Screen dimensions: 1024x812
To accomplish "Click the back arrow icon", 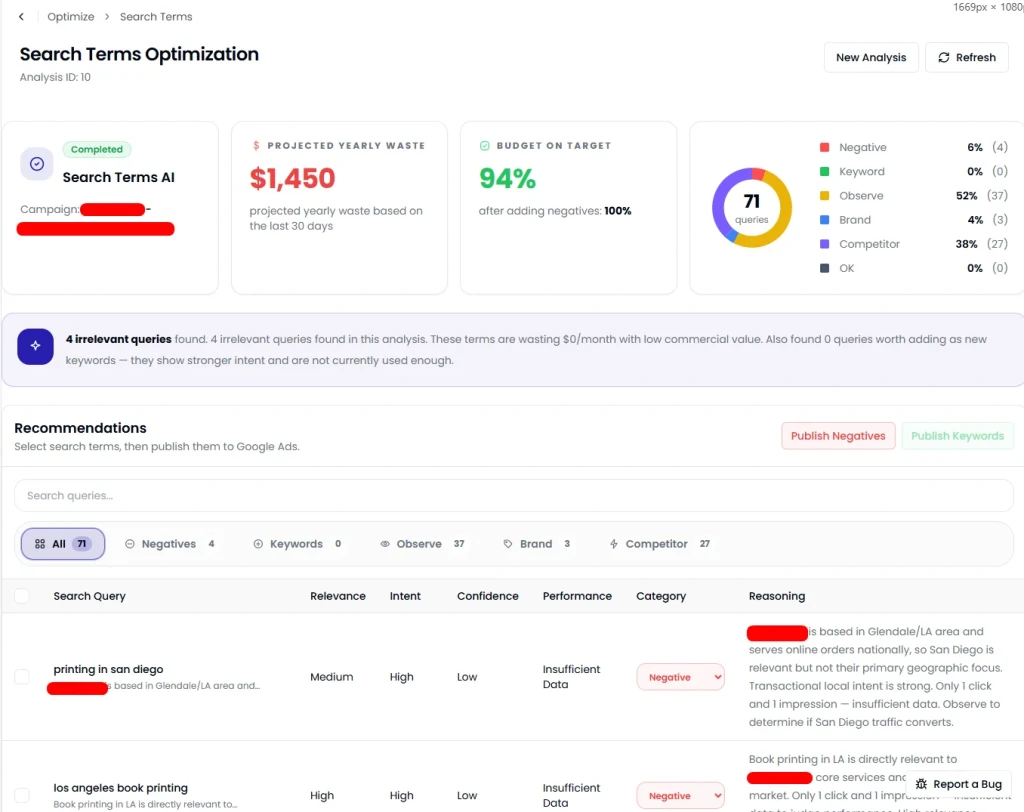I will (x=22, y=17).
